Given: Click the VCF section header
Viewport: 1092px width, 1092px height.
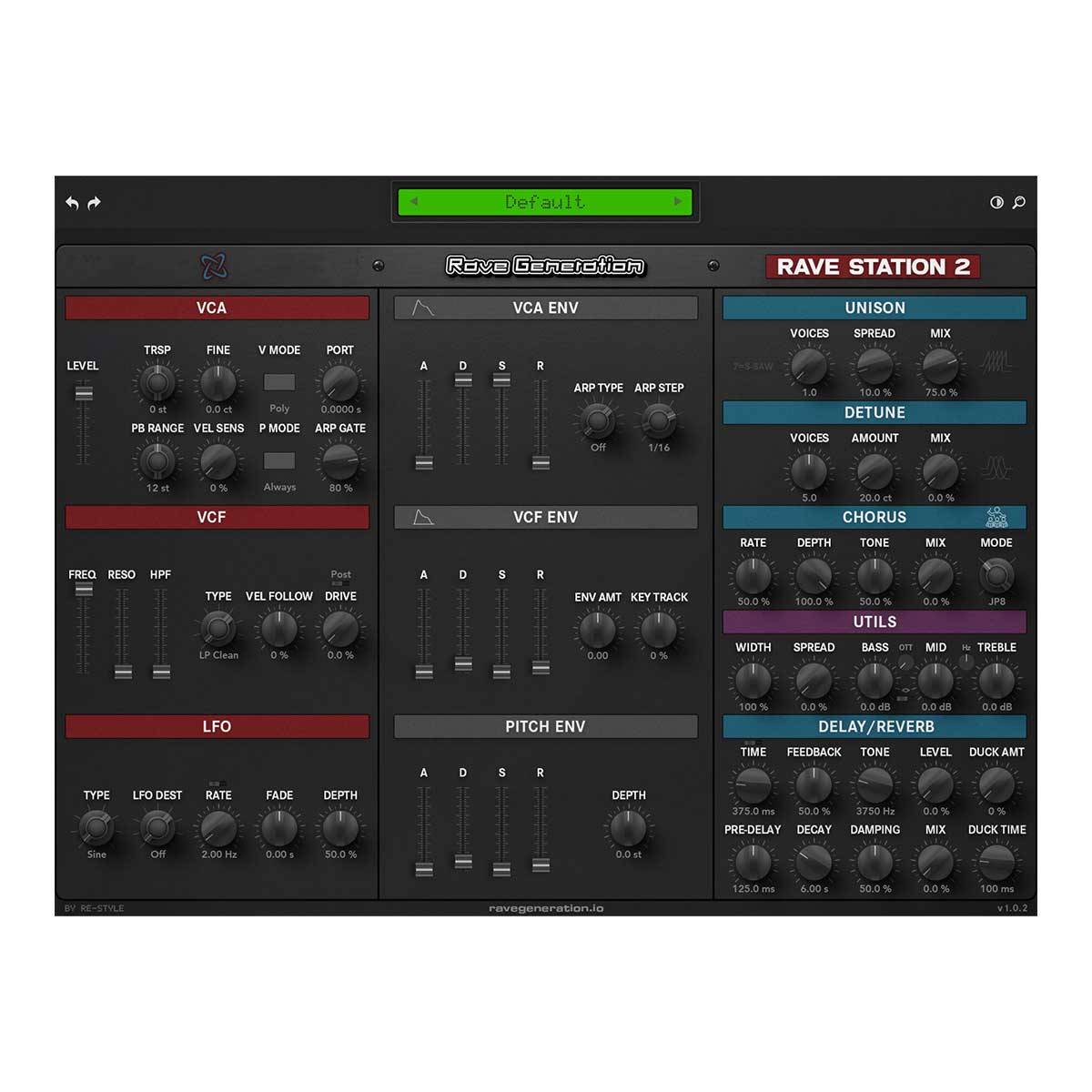Looking at the screenshot, I should tap(217, 517).
